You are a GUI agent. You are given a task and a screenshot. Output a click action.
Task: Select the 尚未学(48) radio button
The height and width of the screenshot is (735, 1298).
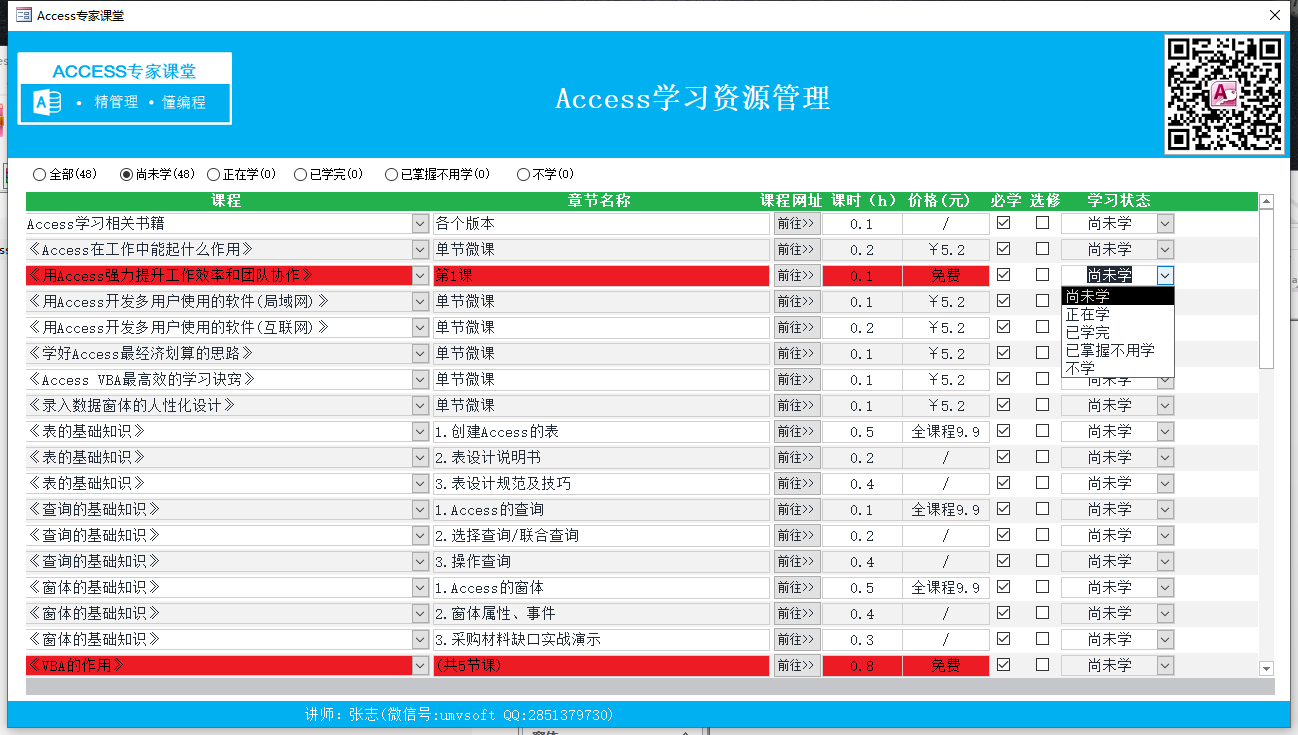coord(126,174)
